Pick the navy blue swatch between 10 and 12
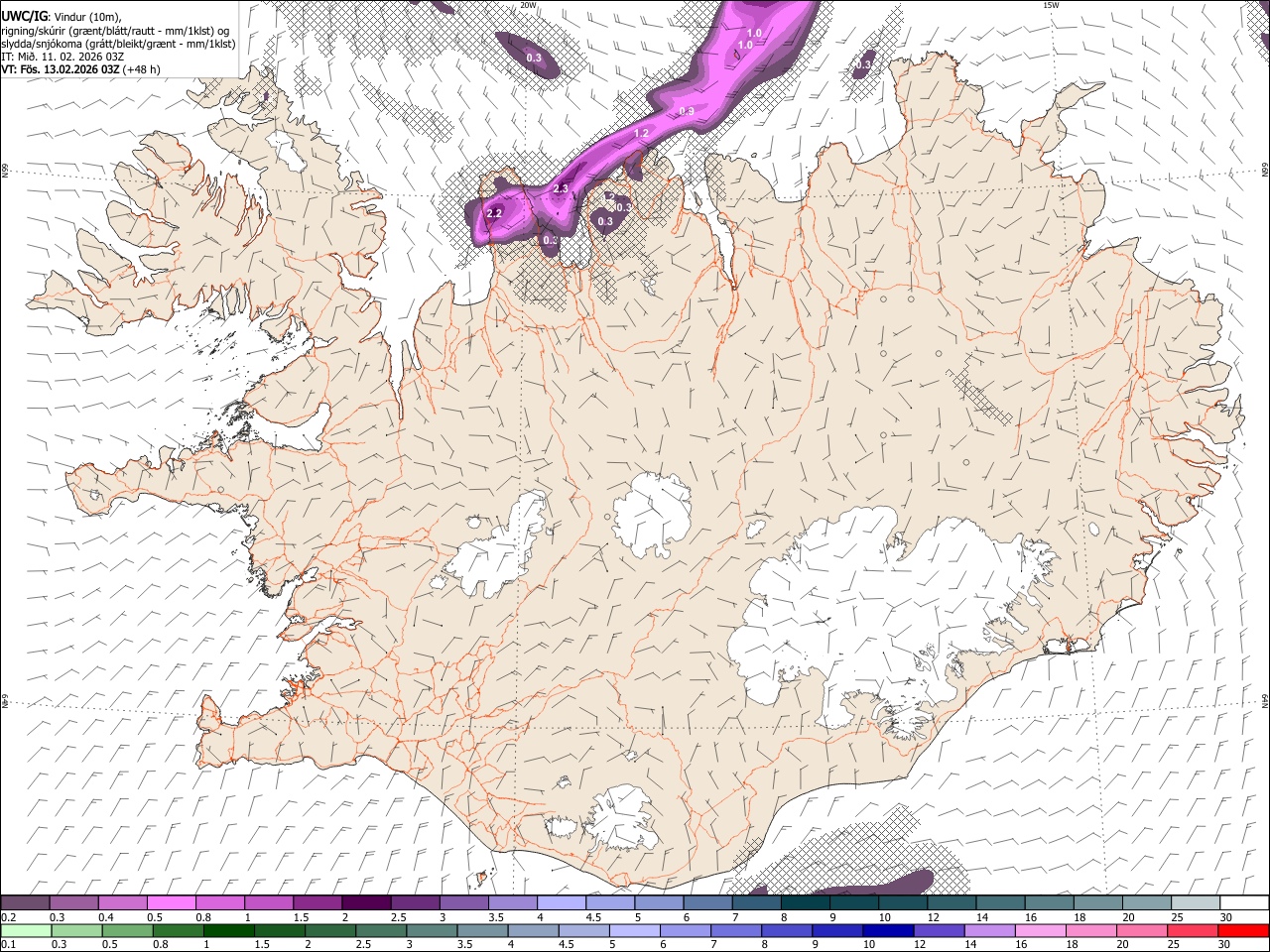Screen dimensions: 1270x952 [x=889, y=930]
